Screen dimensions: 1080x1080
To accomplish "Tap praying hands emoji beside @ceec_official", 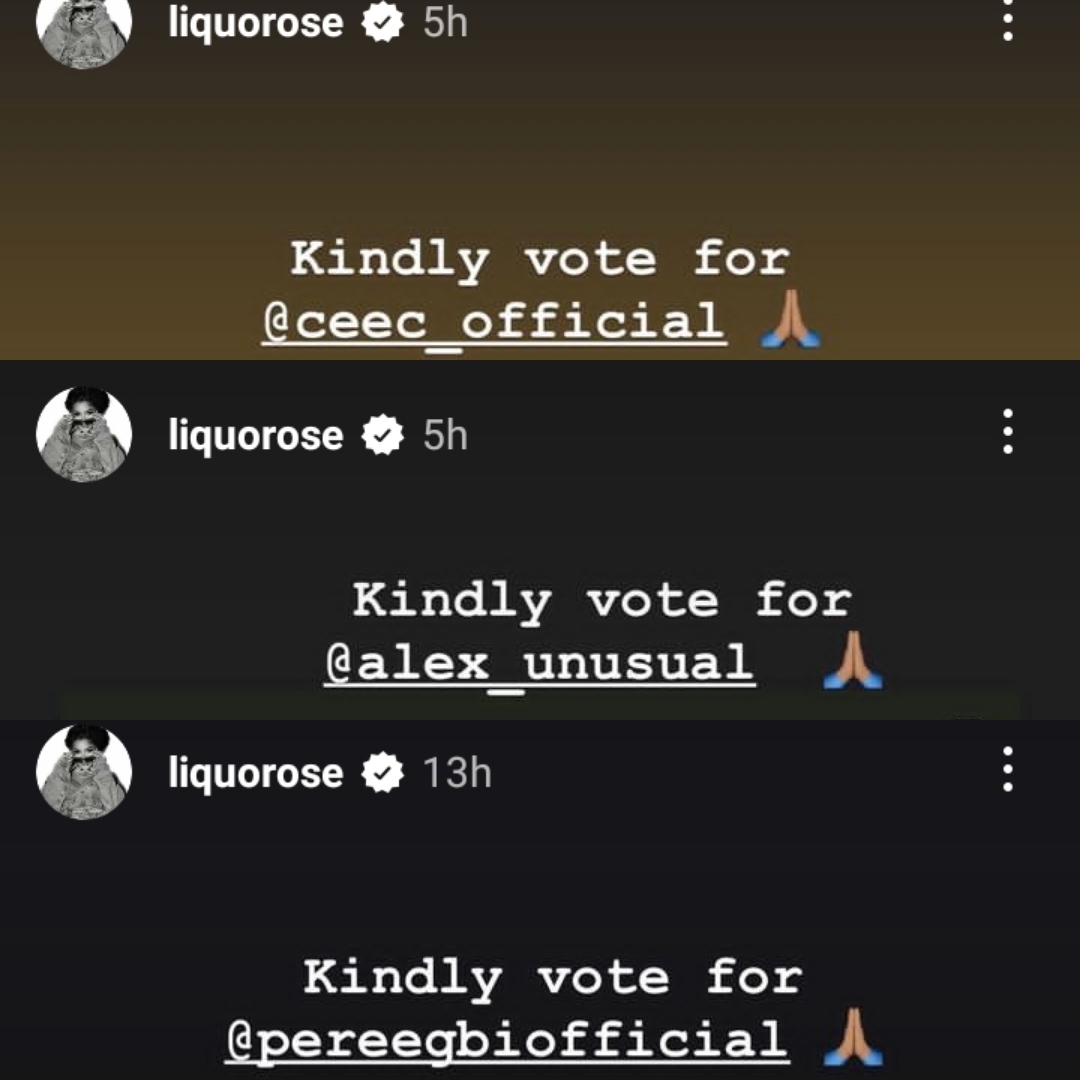I will click(789, 320).
